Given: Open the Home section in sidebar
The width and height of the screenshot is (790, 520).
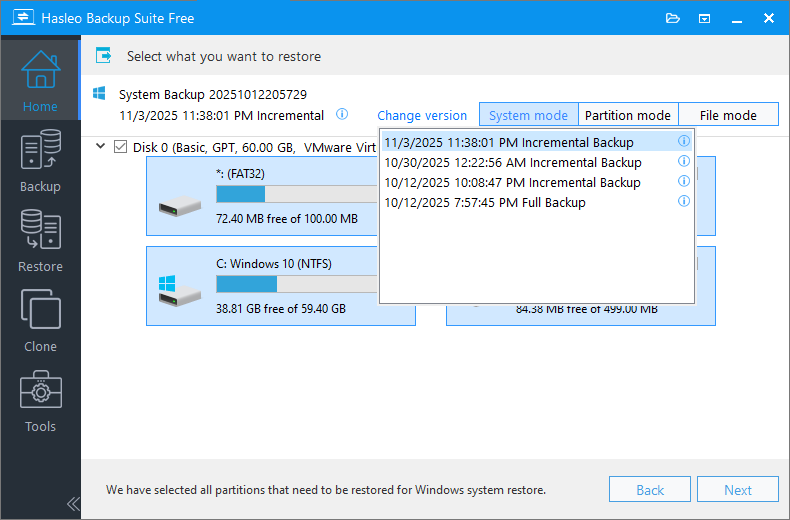Looking at the screenshot, I should click(40, 80).
